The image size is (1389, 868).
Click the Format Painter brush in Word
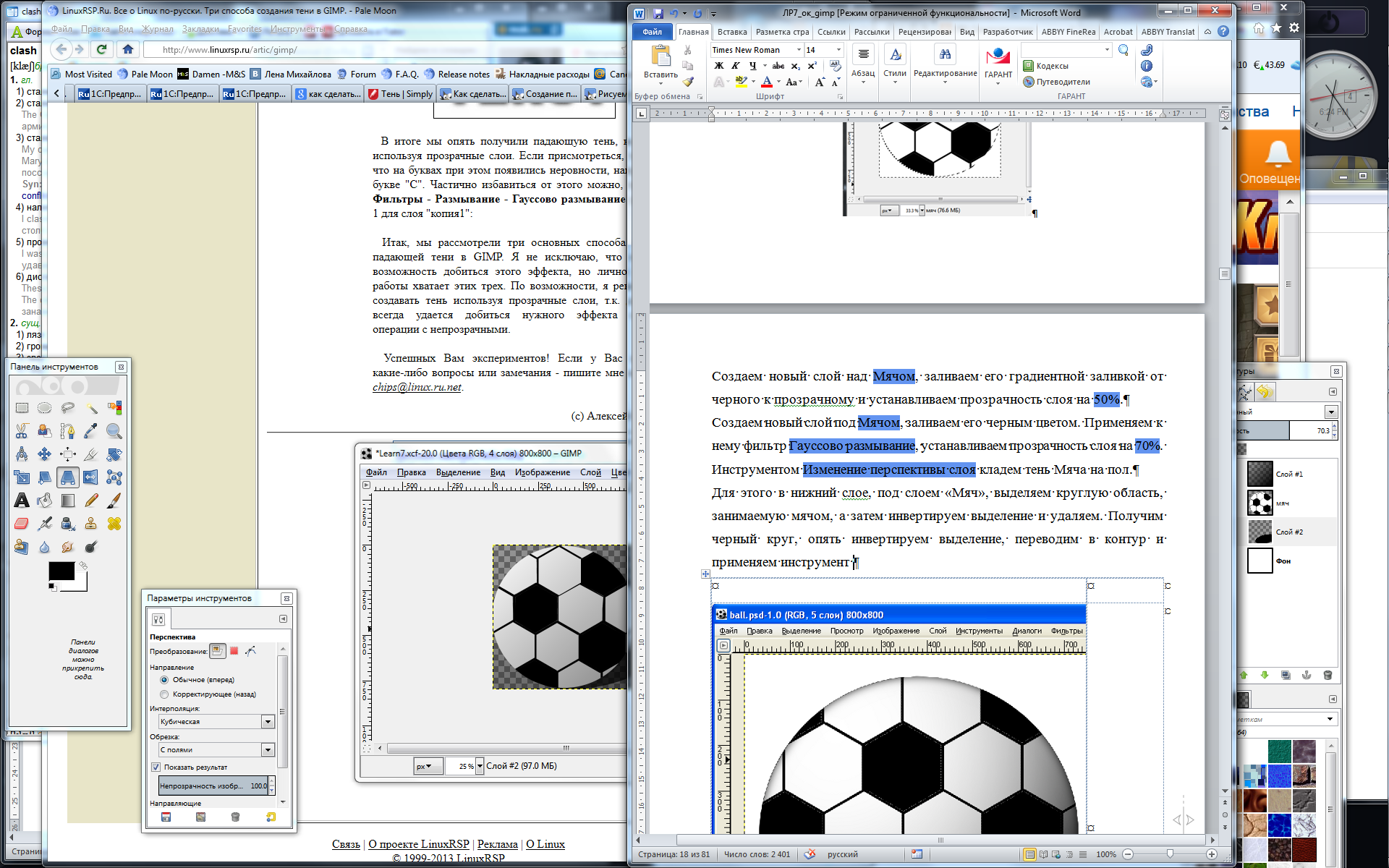coord(688,82)
